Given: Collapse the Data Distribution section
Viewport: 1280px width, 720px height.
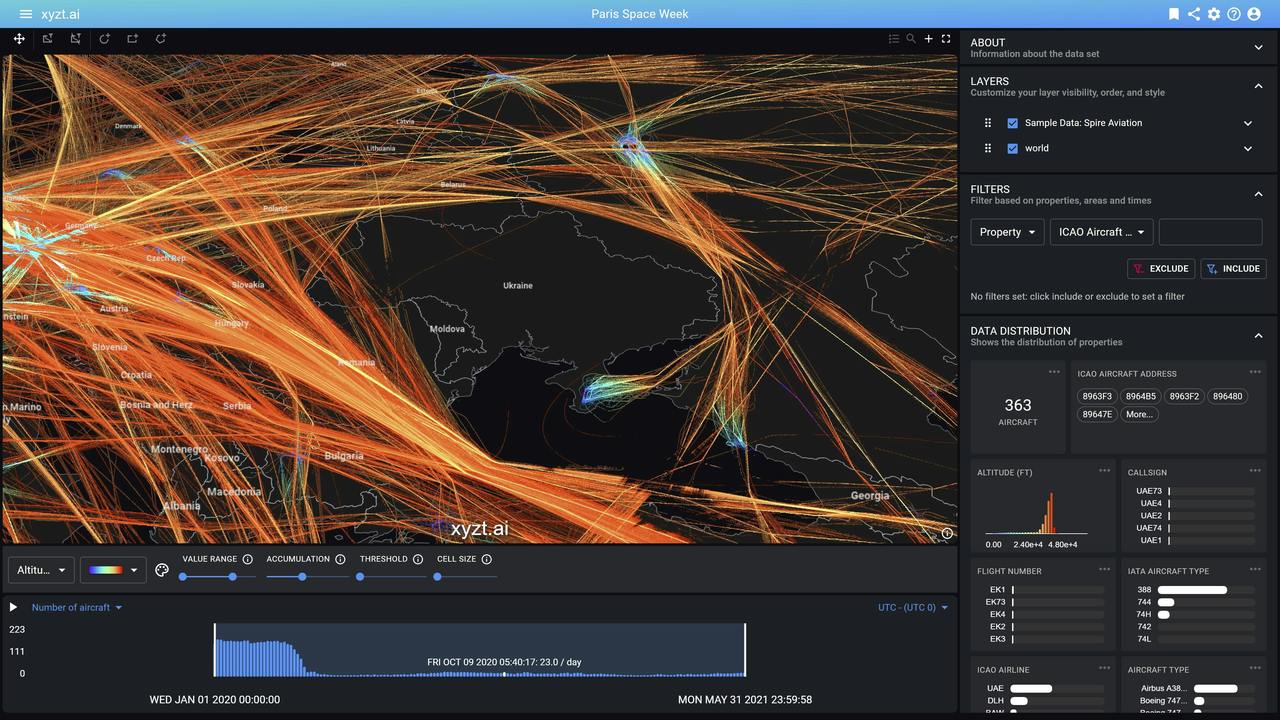Looking at the screenshot, I should [x=1258, y=336].
